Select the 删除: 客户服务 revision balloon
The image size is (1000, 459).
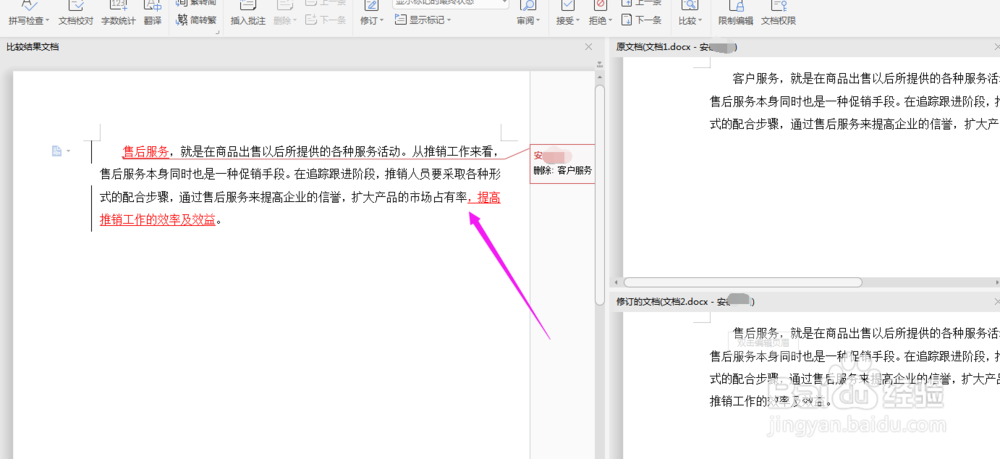tap(562, 164)
